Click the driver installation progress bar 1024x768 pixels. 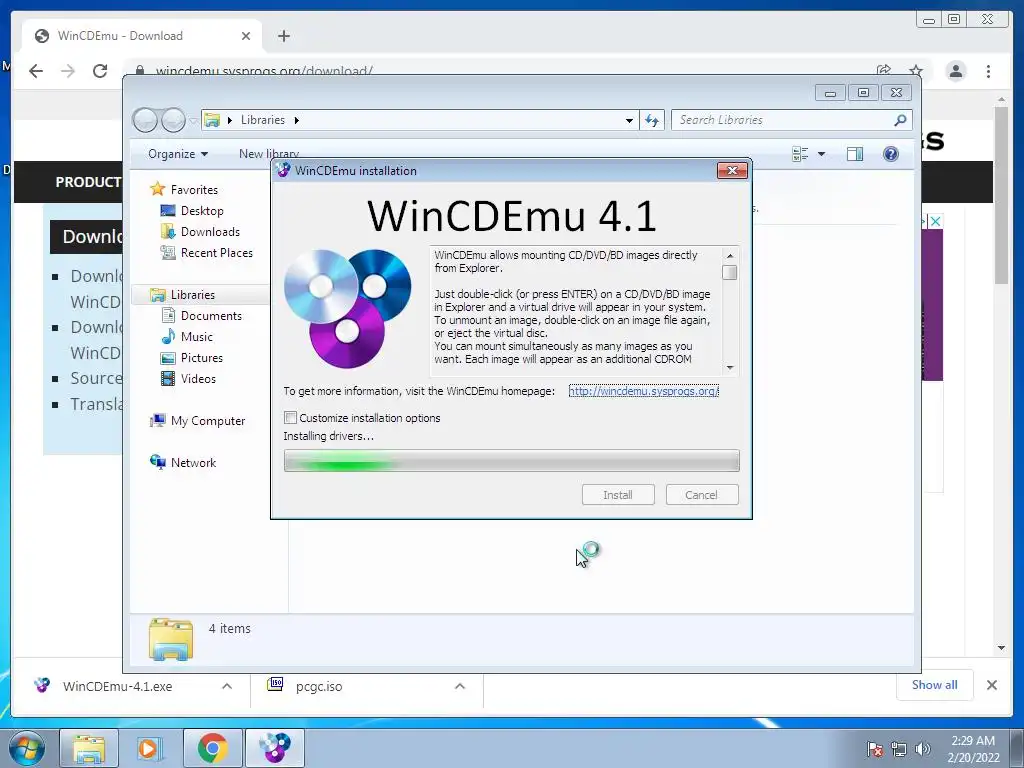pos(511,460)
